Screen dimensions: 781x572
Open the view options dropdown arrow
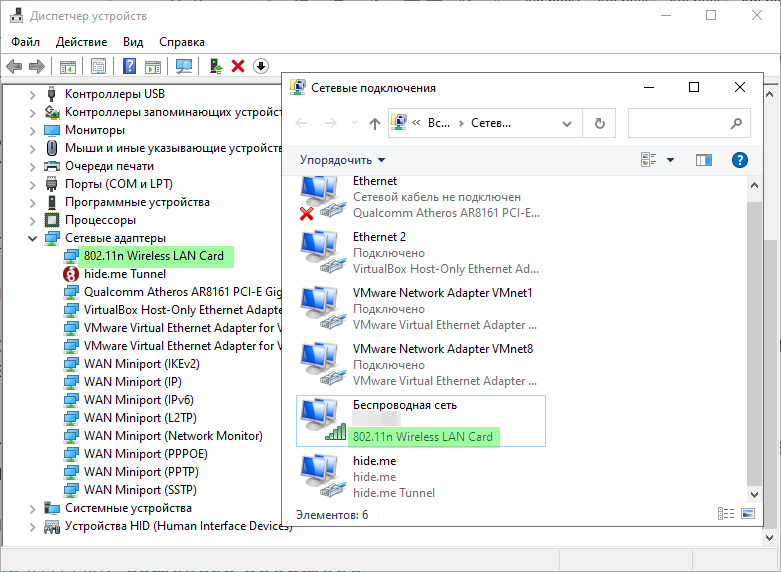tap(670, 160)
